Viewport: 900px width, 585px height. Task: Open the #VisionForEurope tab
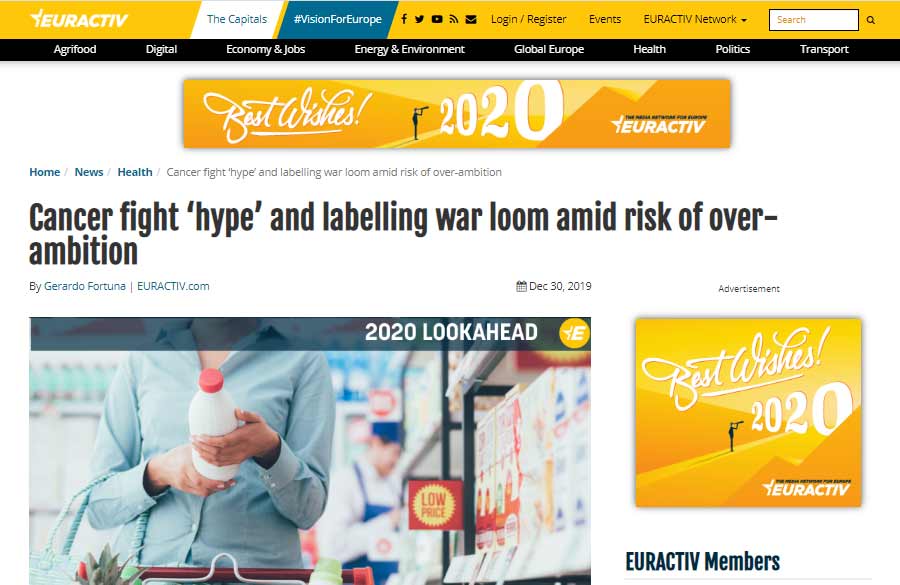coord(338,19)
